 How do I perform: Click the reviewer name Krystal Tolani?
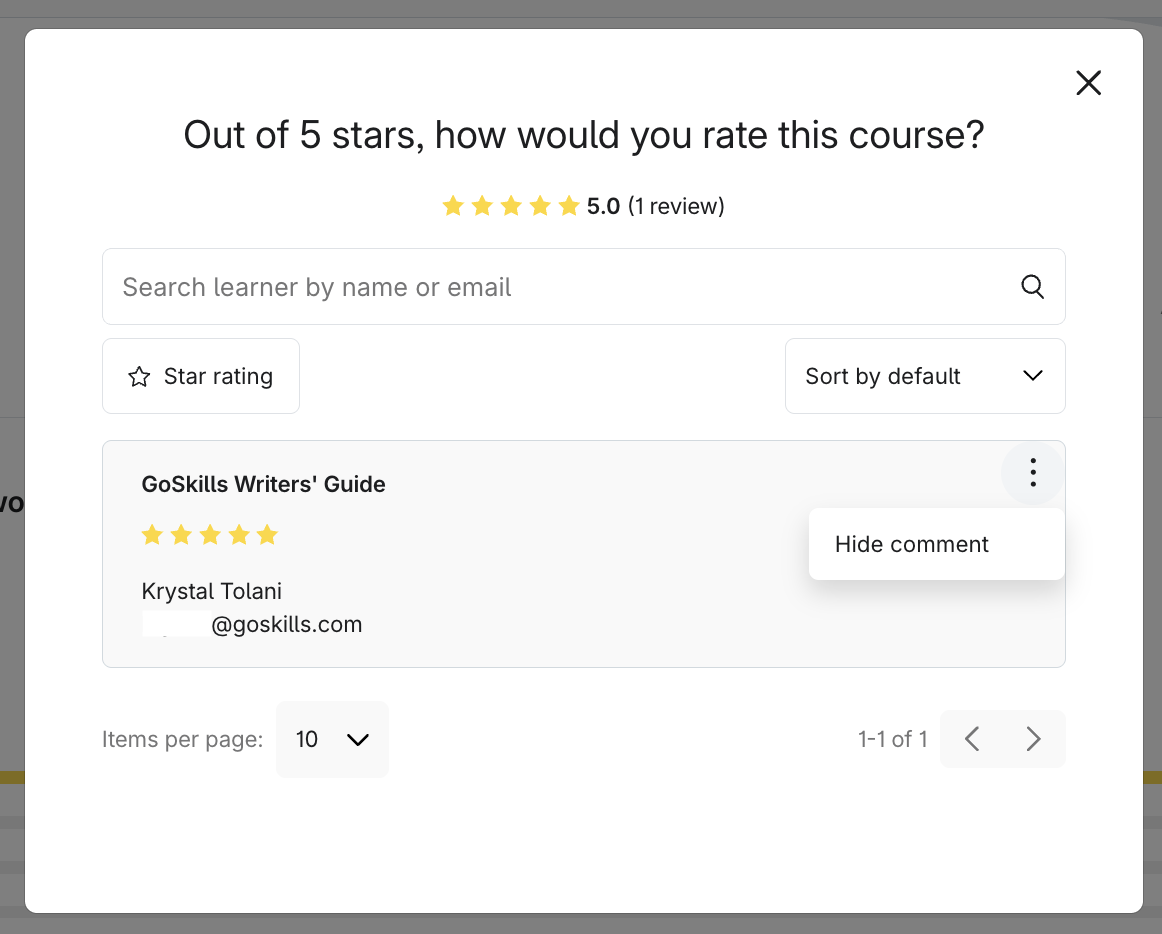pos(211,591)
